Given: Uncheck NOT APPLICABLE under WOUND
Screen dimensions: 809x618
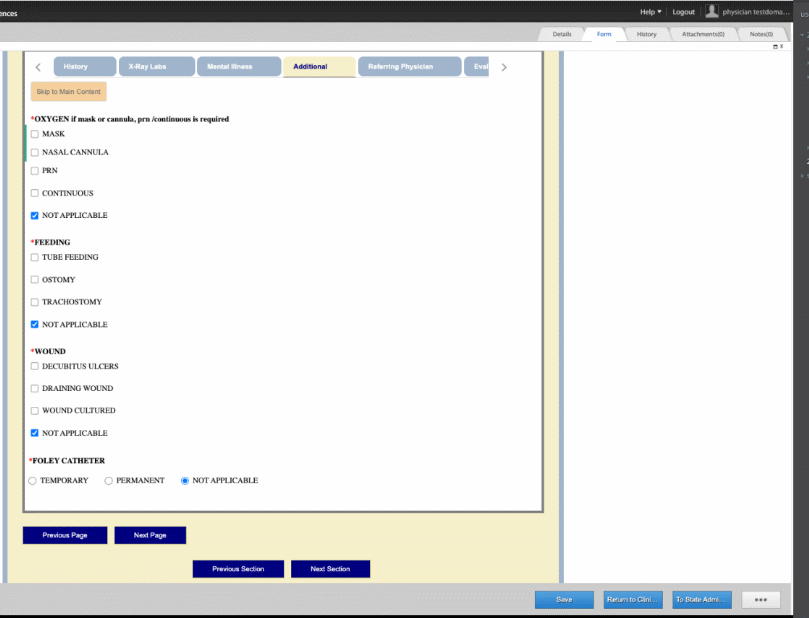Looking at the screenshot, I should pos(35,434).
